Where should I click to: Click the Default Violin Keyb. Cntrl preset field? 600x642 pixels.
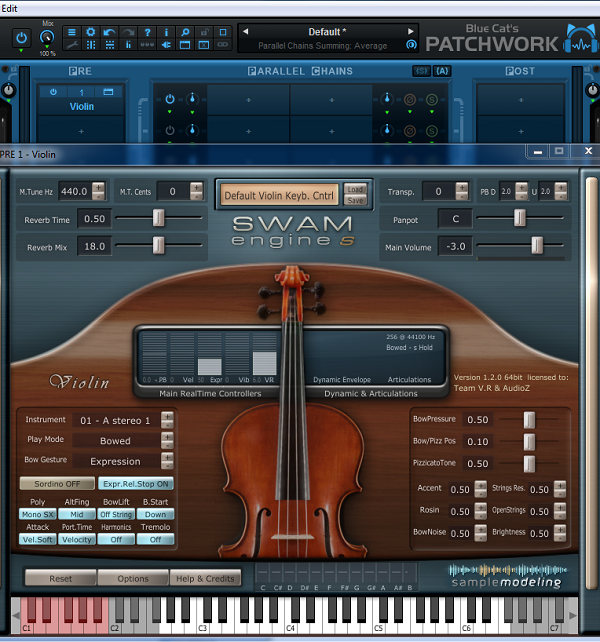[x=279, y=195]
